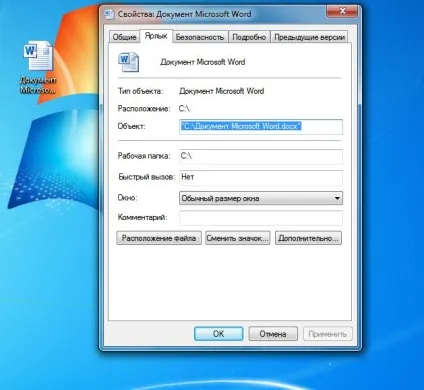Click the desktop label Документ Microso...
424x390 pixels.
38,85
